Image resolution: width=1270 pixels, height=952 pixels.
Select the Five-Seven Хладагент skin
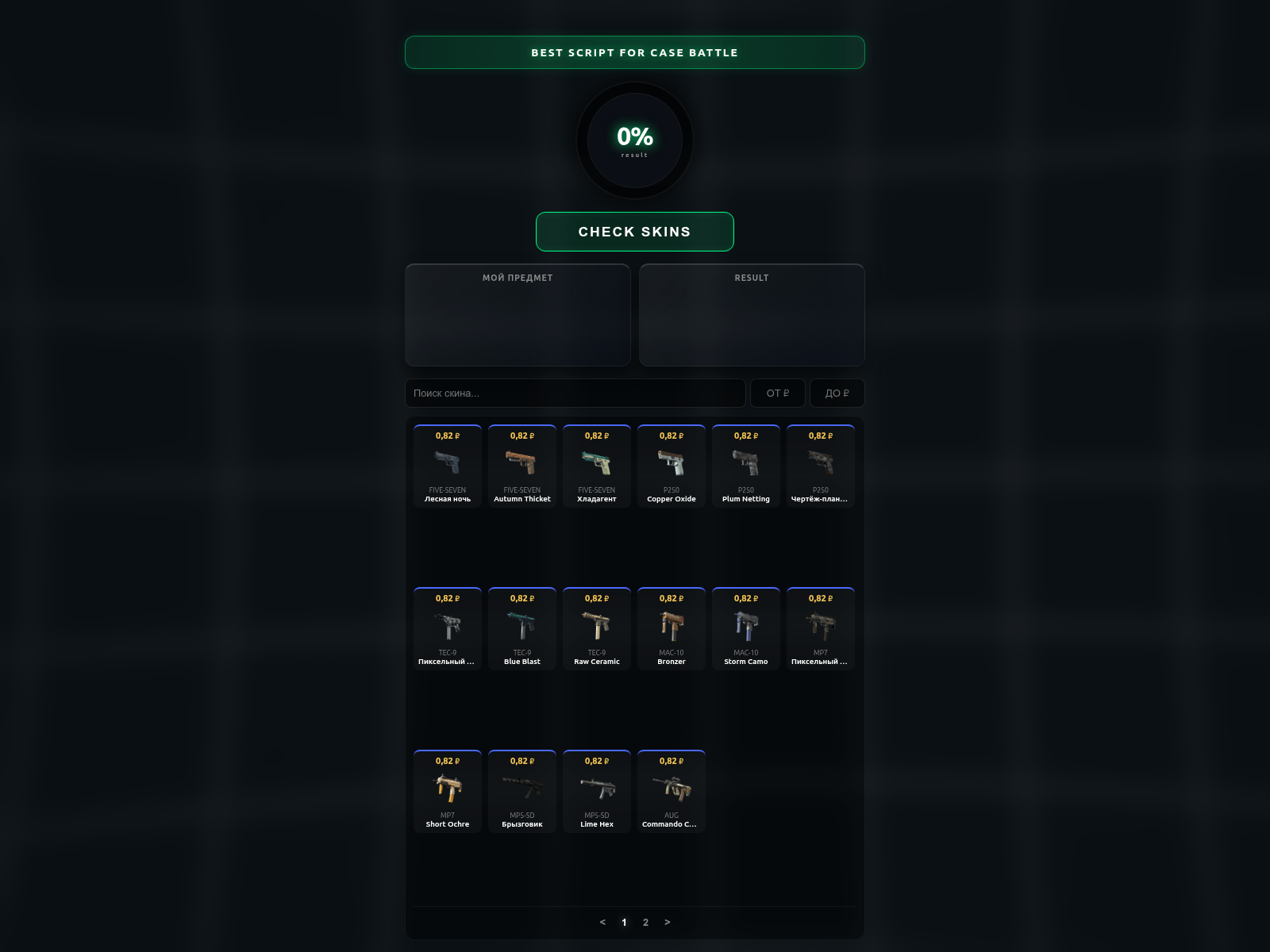click(x=597, y=466)
